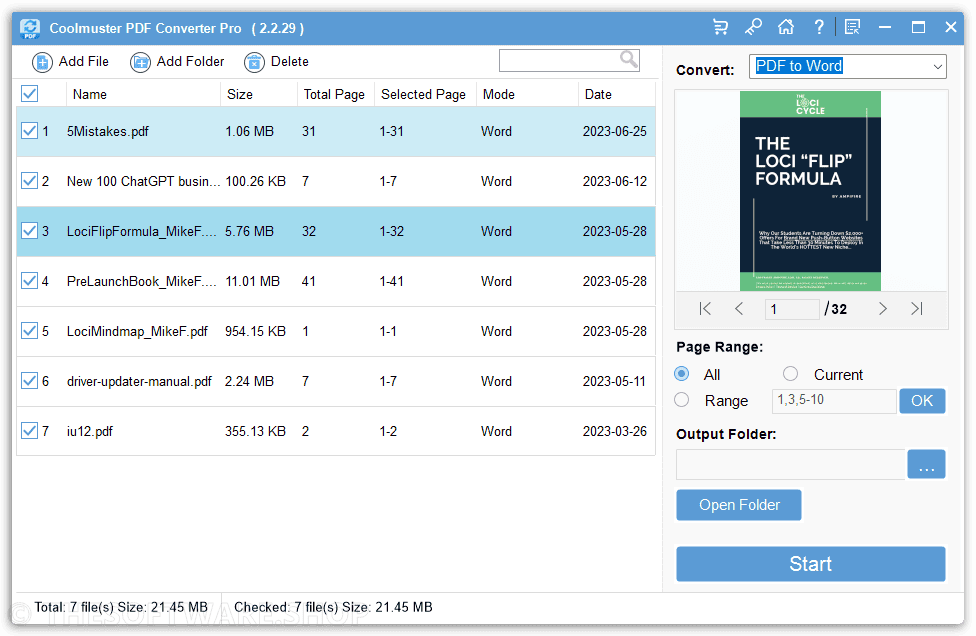Click the 954.15 KB size cell
This screenshot has height=636, width=976.
coord(255,331)
